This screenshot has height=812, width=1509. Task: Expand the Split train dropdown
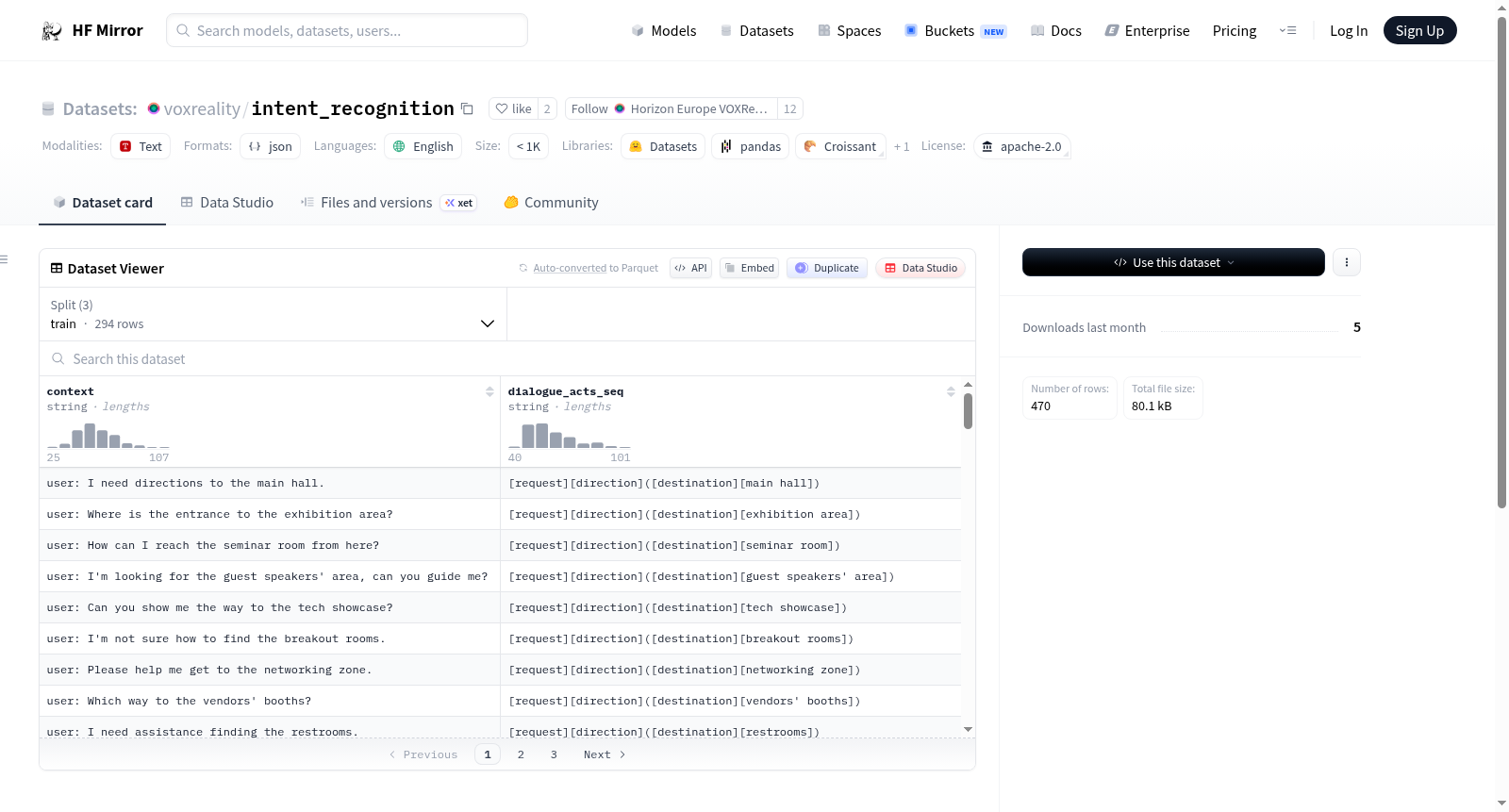coord(273,314)
